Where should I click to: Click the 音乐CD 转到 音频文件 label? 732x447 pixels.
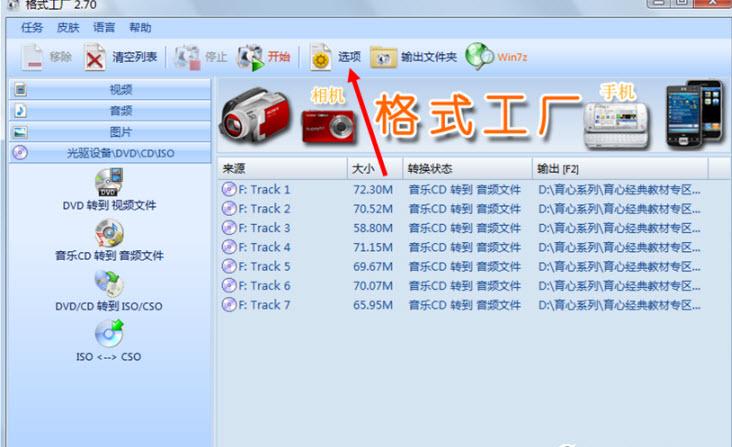pyautogui.click(x=109, y=256)
